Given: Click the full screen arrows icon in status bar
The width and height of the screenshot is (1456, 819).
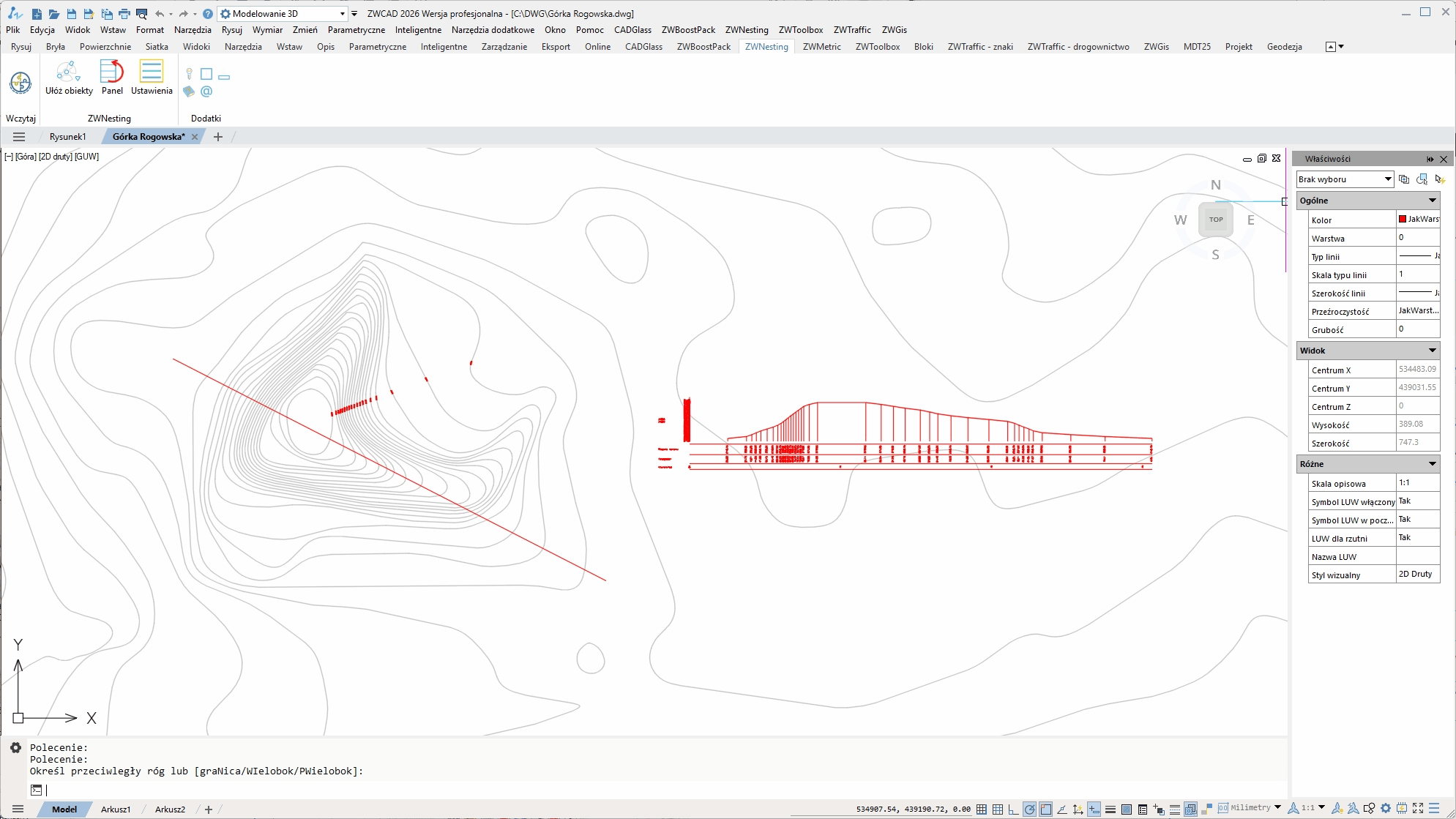Looking at the screenshot, I should 1418,809.
